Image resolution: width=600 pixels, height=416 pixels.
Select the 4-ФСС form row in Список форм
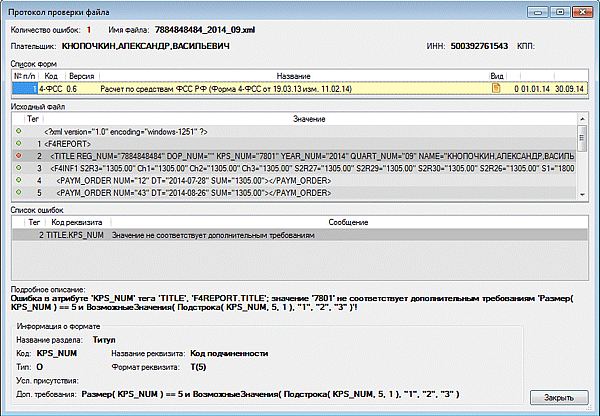click(250, 88)
